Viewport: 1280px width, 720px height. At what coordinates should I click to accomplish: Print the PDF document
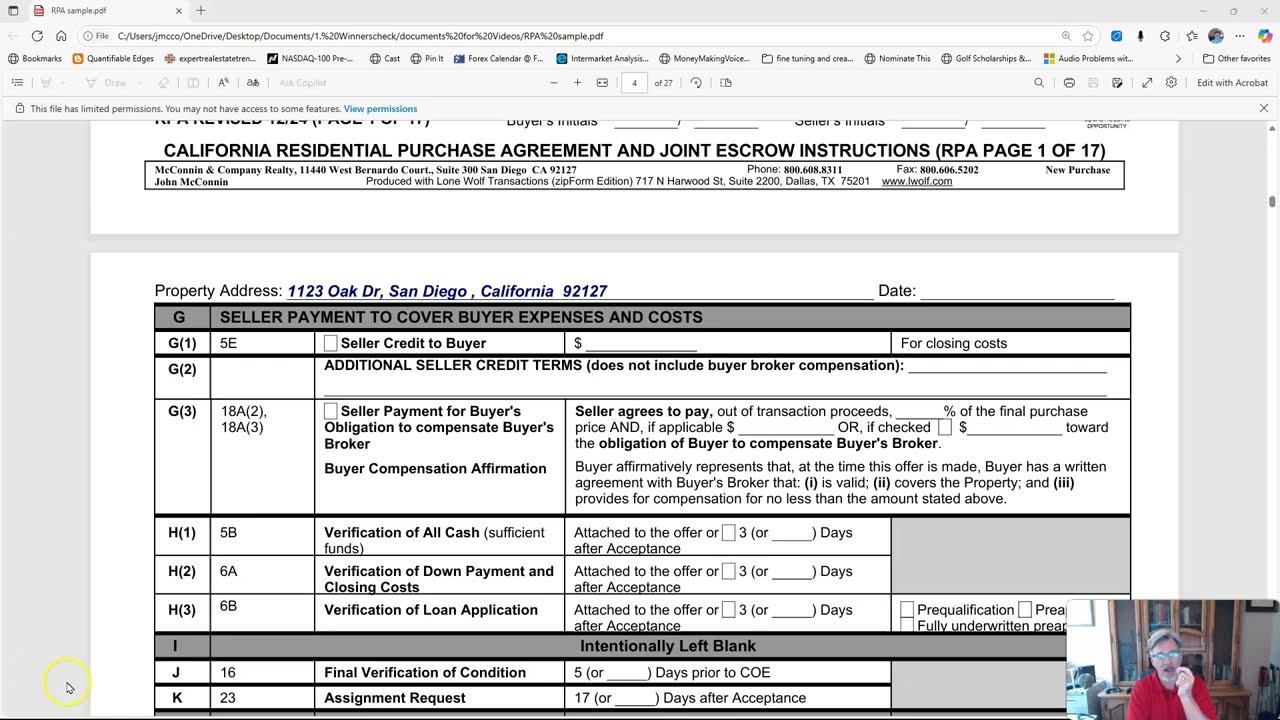[x=1069, y=83]
